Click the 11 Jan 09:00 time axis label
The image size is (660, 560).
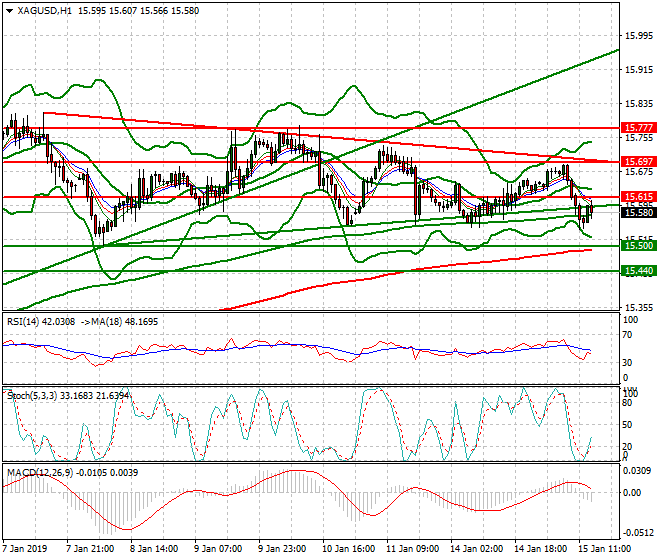pyautogui.click(x=412, y=549)
